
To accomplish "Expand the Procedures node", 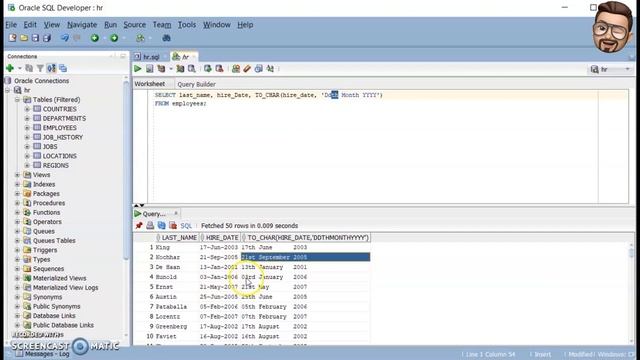I will pos(18,203).
